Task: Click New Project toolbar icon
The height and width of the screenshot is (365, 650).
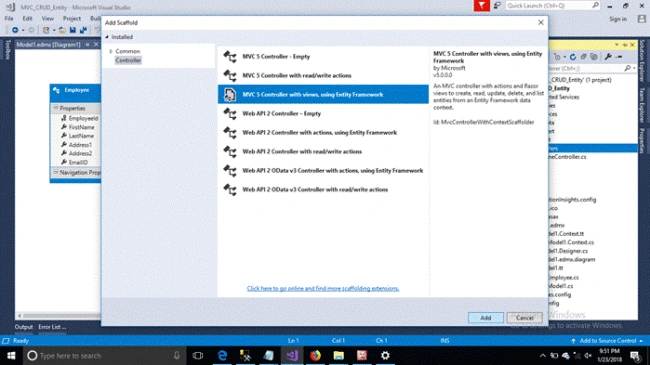Action: (x=46, y=30)
